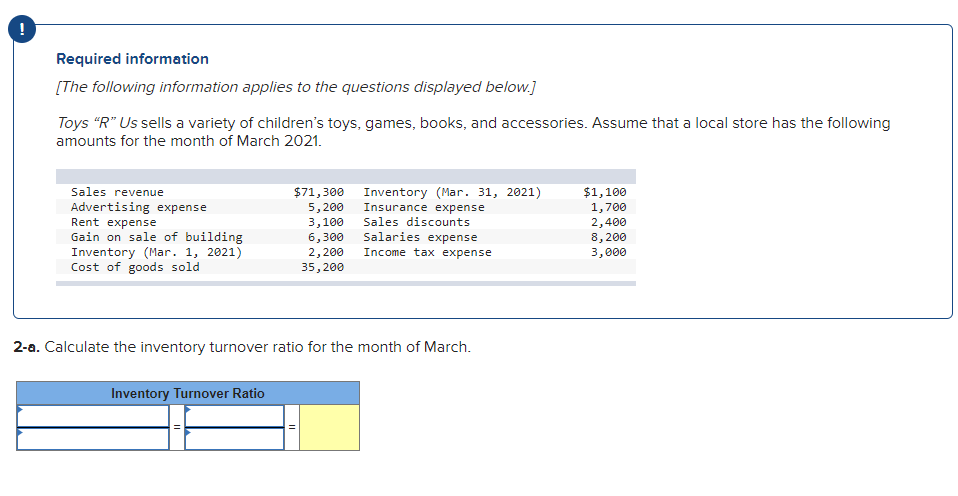Click the italic following-information note

point(296,87)
